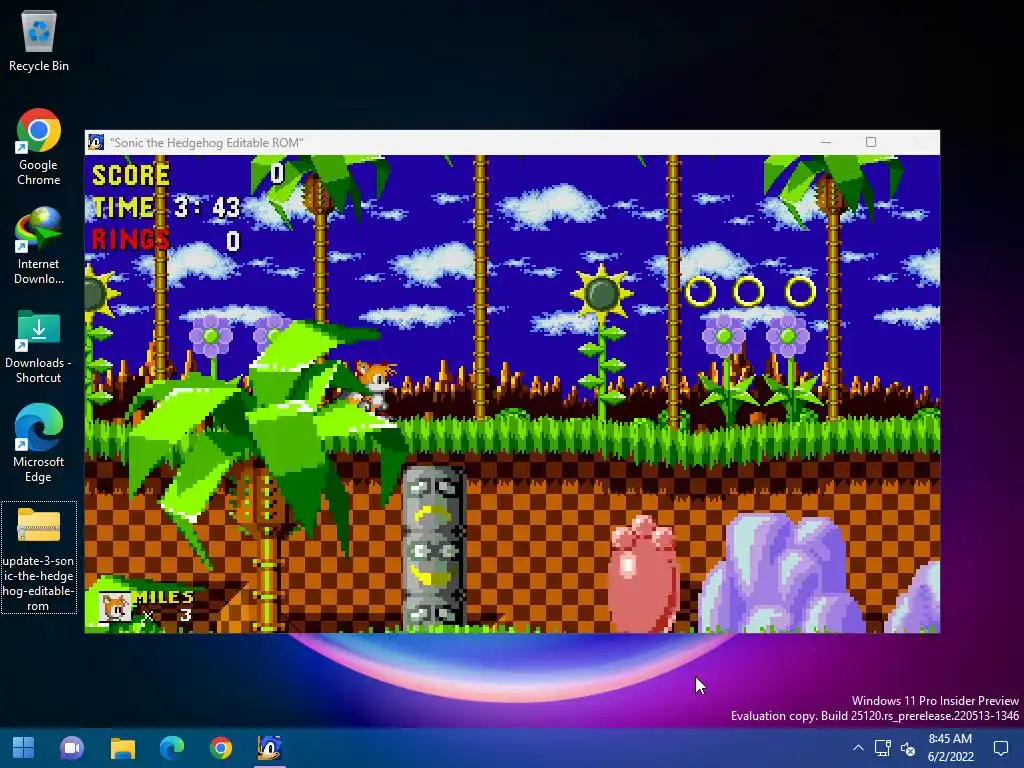Open the network status tray icon

point(883,748)
